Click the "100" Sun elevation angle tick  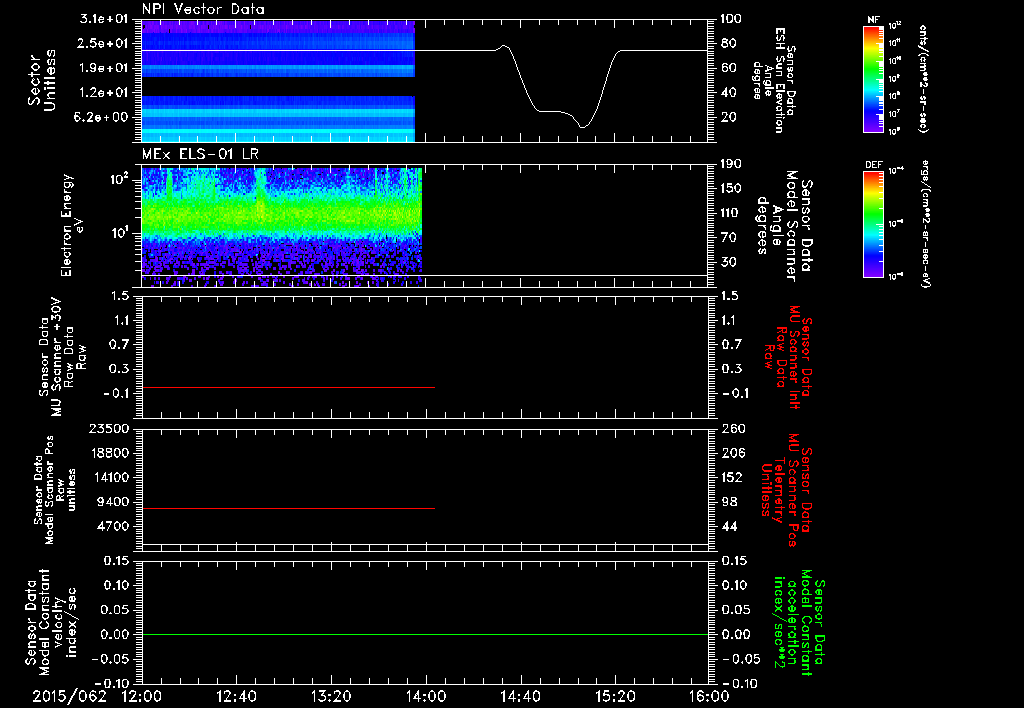coord(731,19)
